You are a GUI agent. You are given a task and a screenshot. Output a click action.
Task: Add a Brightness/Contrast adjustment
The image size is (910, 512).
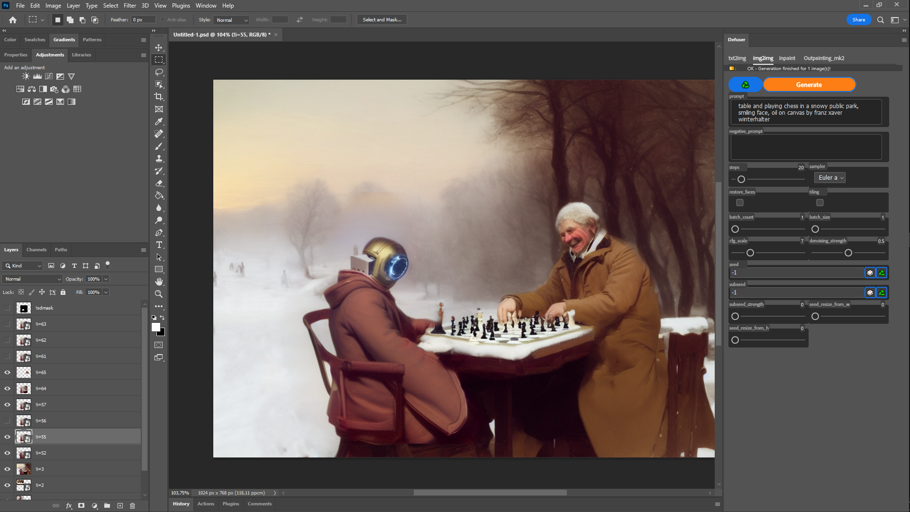pyautogui.click(x=26, y=76)
